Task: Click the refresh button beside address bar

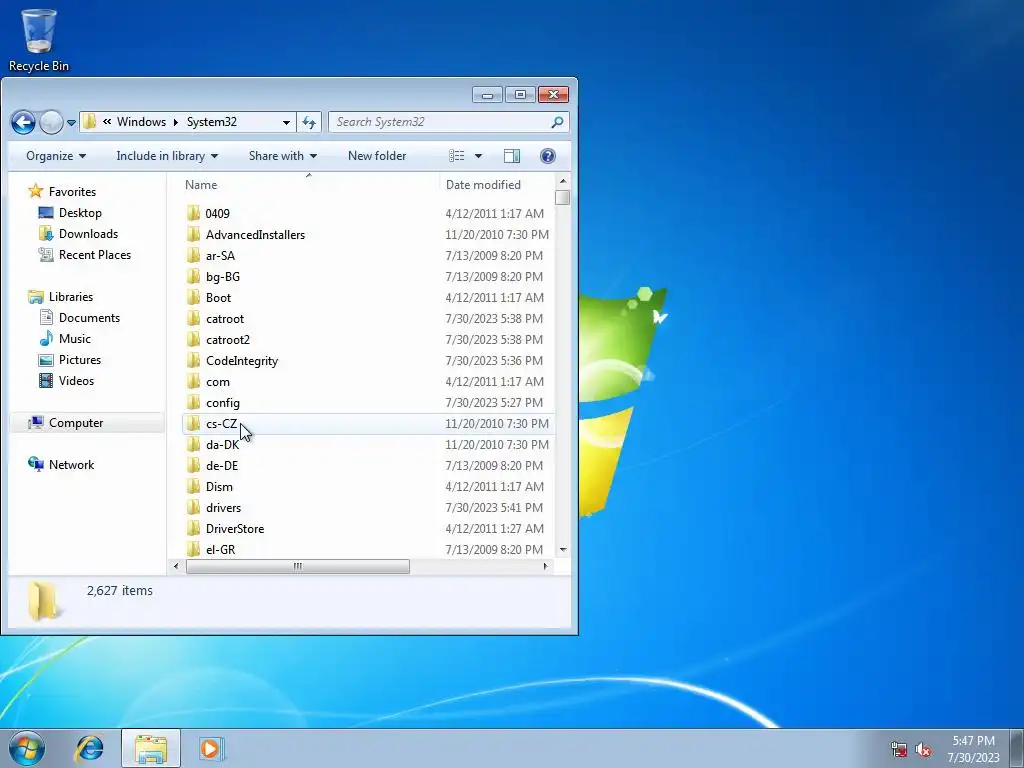Action: point(309,122)
